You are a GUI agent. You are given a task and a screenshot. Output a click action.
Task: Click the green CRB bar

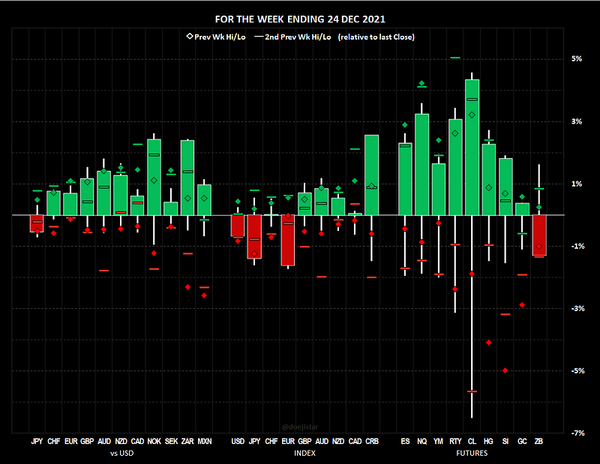(x=372, y=175)
